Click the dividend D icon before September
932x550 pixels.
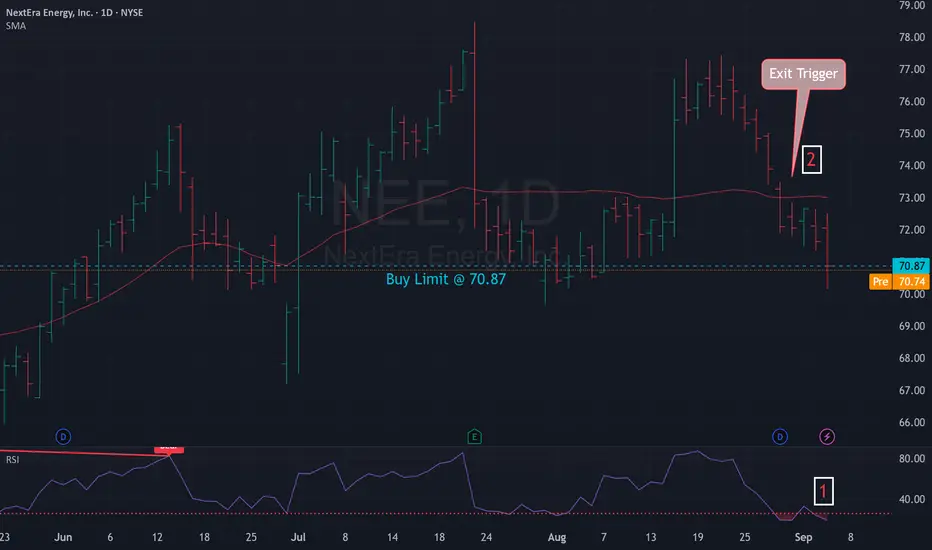(x=780, y=437)
